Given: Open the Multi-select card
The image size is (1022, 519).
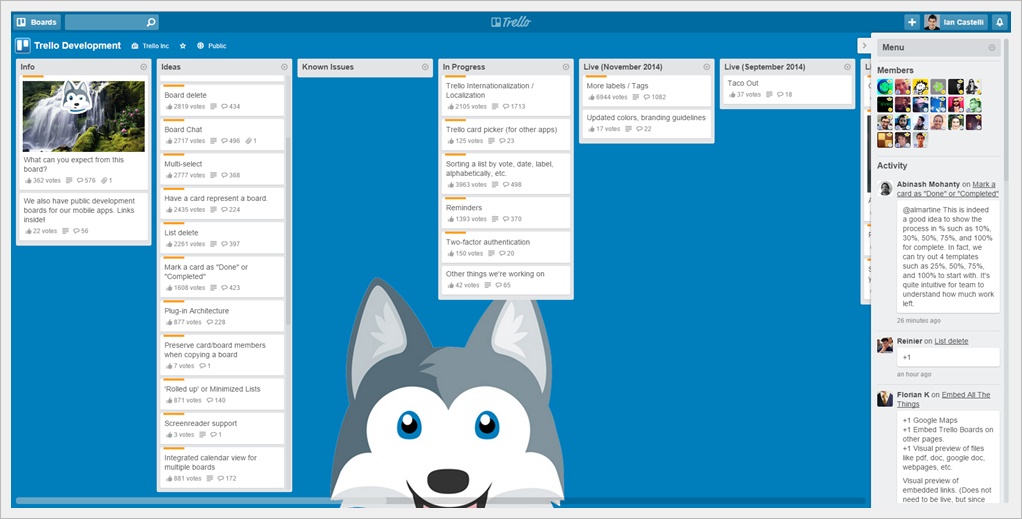Looking at the screenshot, I should 223,169.
